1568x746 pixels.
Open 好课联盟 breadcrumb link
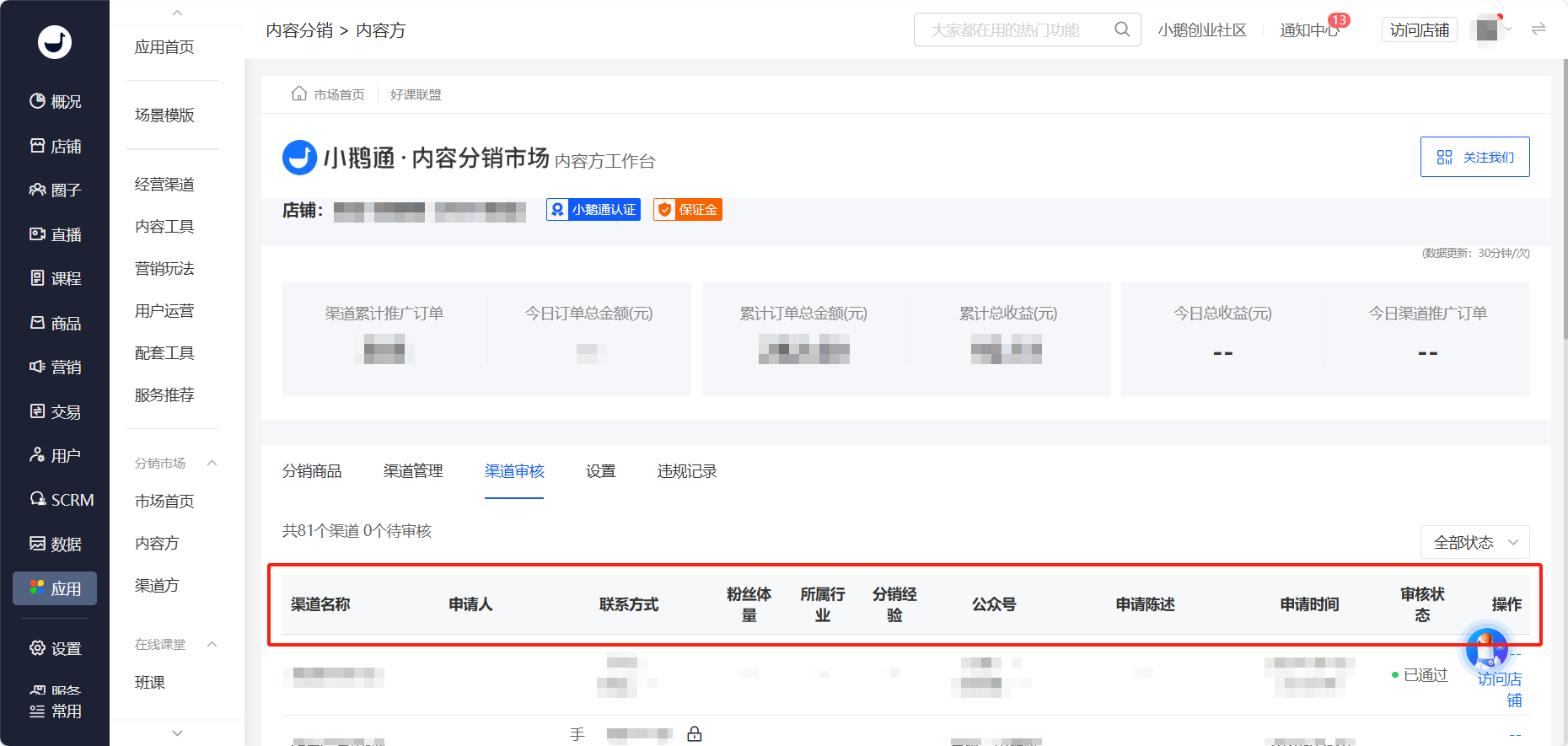416,94
